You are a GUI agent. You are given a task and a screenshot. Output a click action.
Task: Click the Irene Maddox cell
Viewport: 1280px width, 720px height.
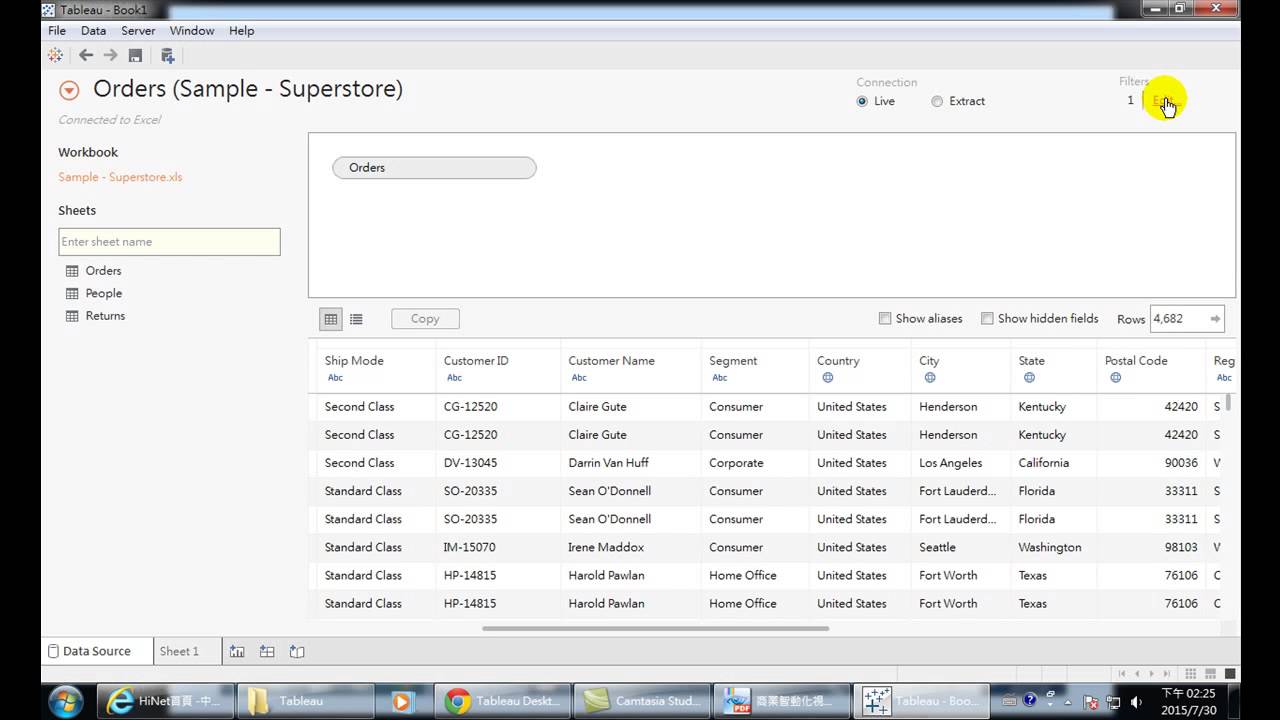pyautogui.click(x=604, y=547)
